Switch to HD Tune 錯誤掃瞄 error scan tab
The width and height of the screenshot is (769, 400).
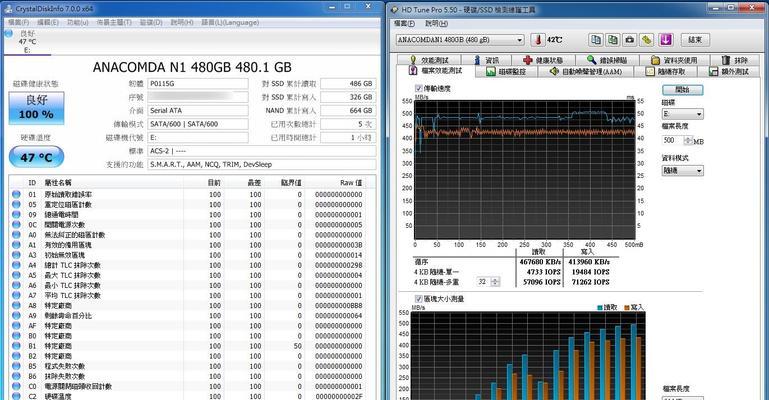[x=607, y=60]
